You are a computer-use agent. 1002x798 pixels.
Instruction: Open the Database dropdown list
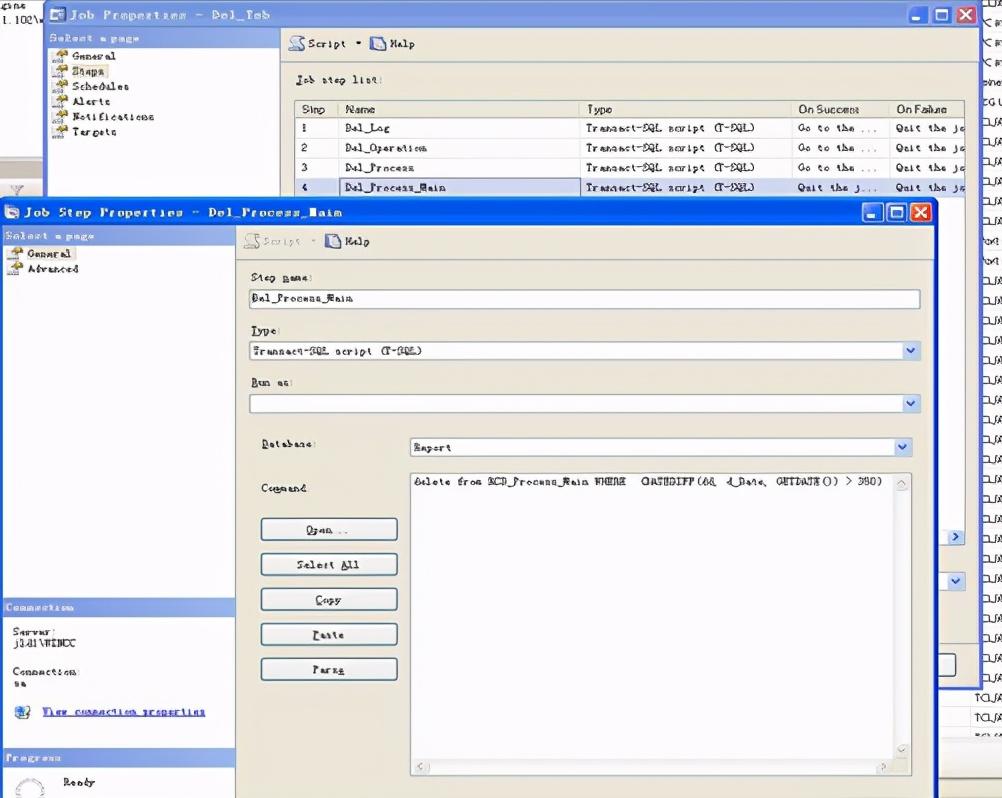(x=902, y=447)
